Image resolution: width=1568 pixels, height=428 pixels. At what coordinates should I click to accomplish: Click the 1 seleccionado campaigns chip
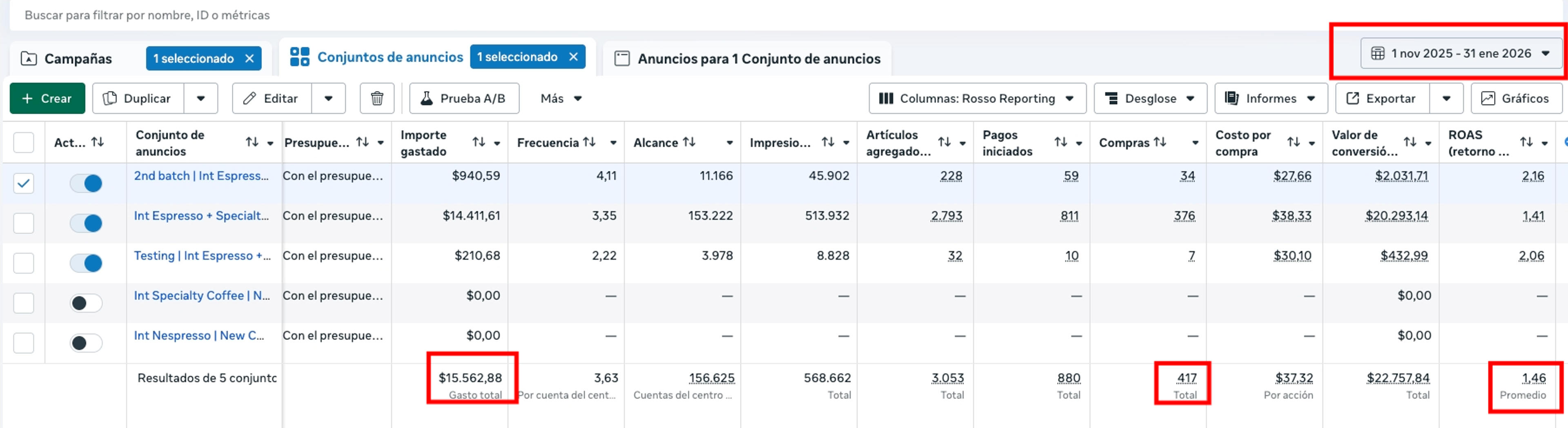point(204,58)
